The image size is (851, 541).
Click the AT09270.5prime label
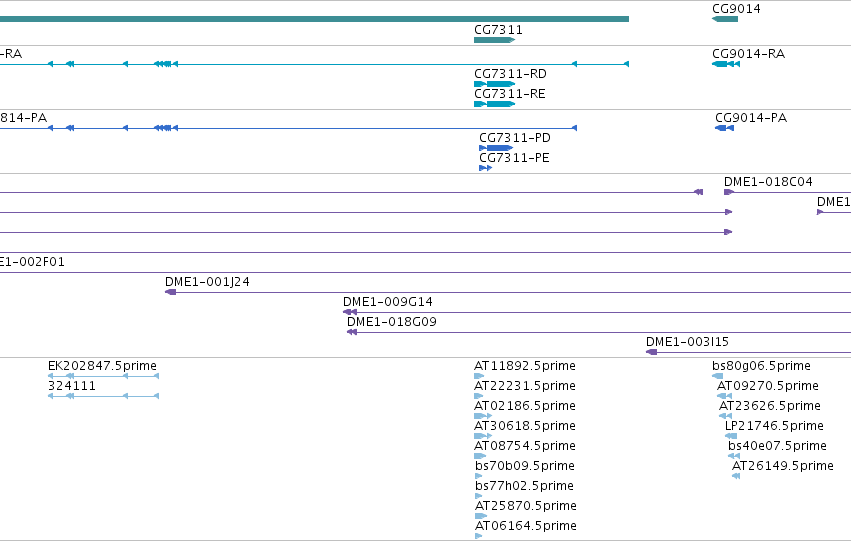[x=768, y=385]
